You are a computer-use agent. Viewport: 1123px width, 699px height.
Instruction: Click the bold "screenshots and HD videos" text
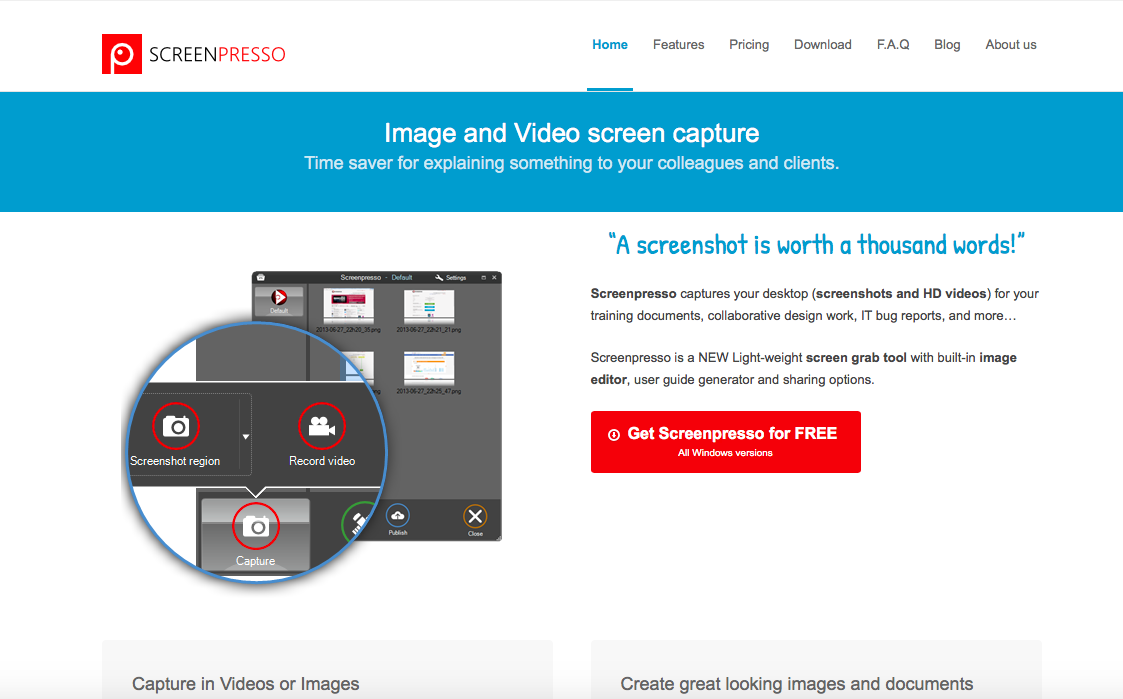point(901,294)
